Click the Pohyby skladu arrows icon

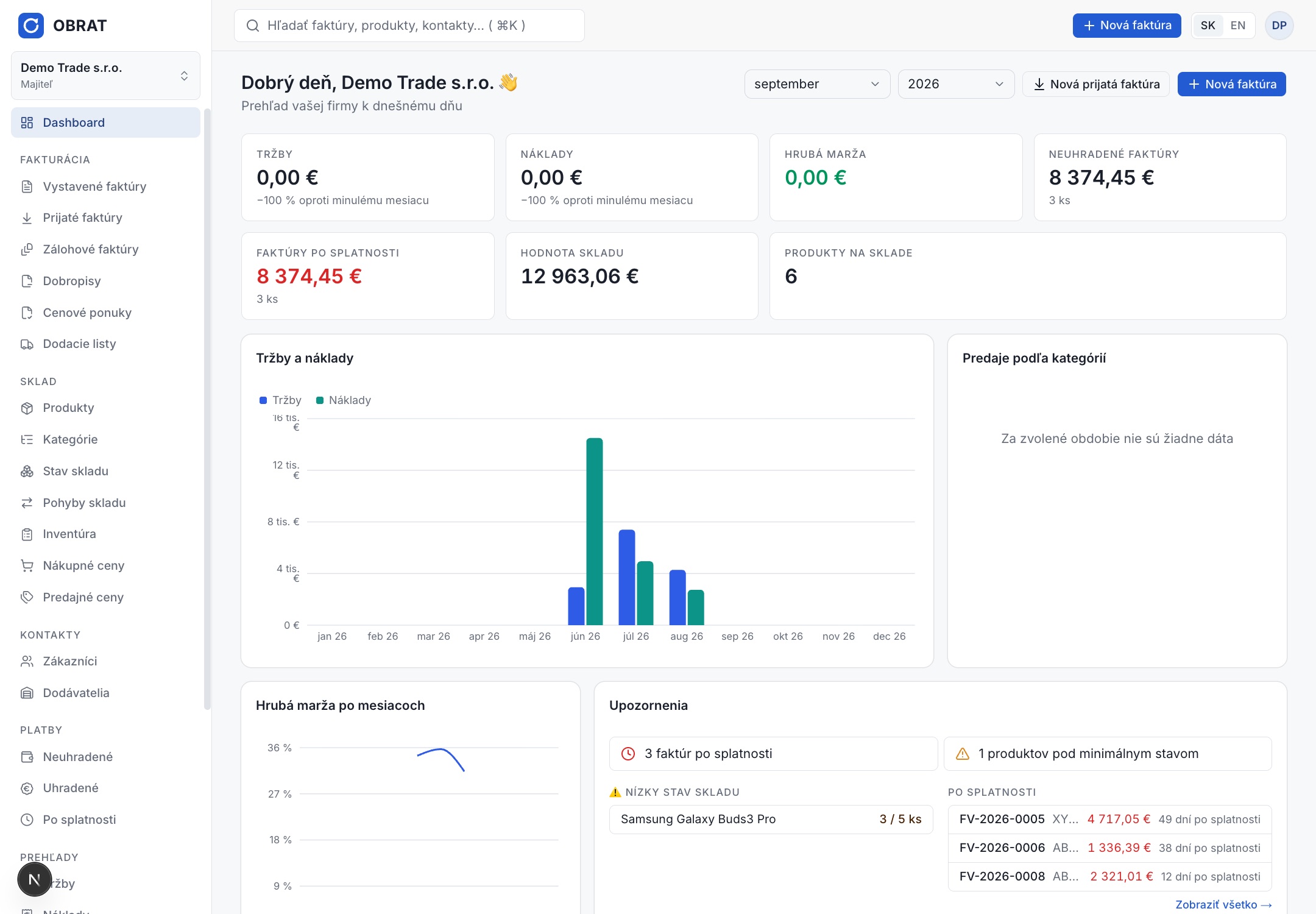pyautogui.click(x=27, y=503)
